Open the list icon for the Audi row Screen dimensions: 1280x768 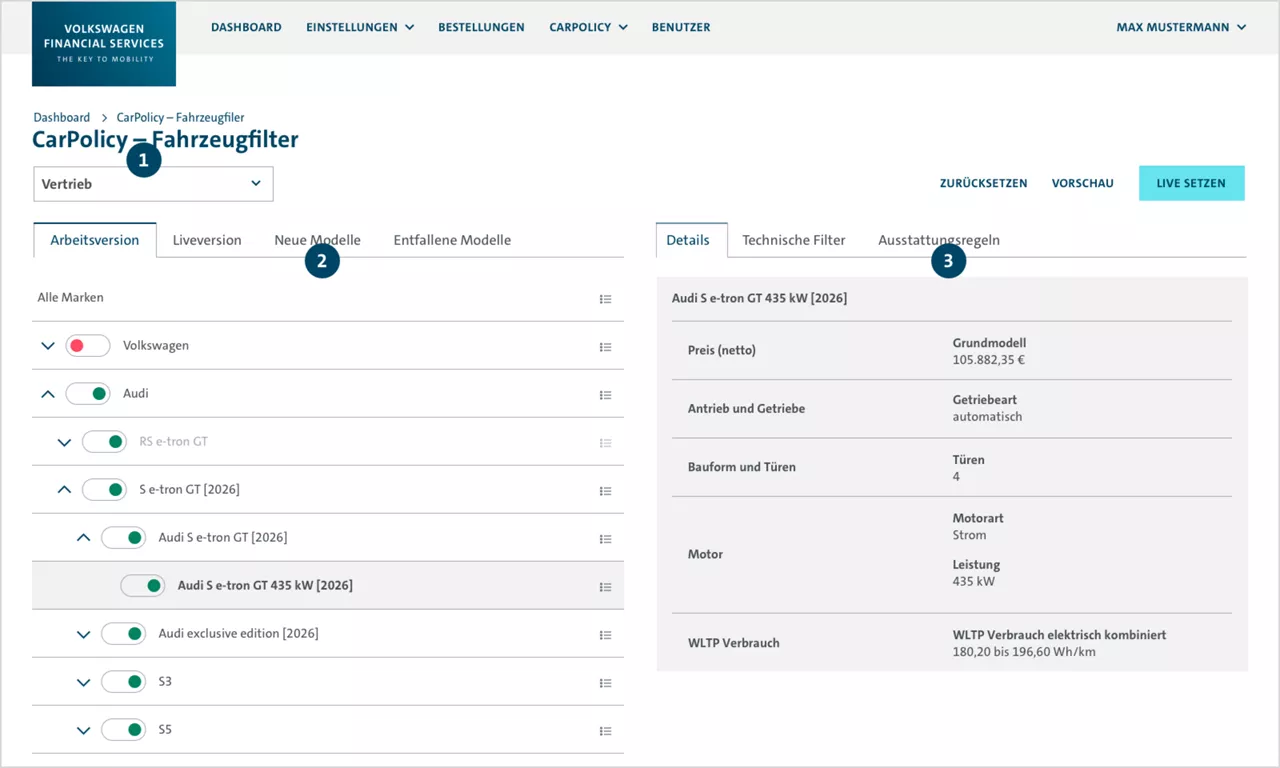[x=605, y=394]
